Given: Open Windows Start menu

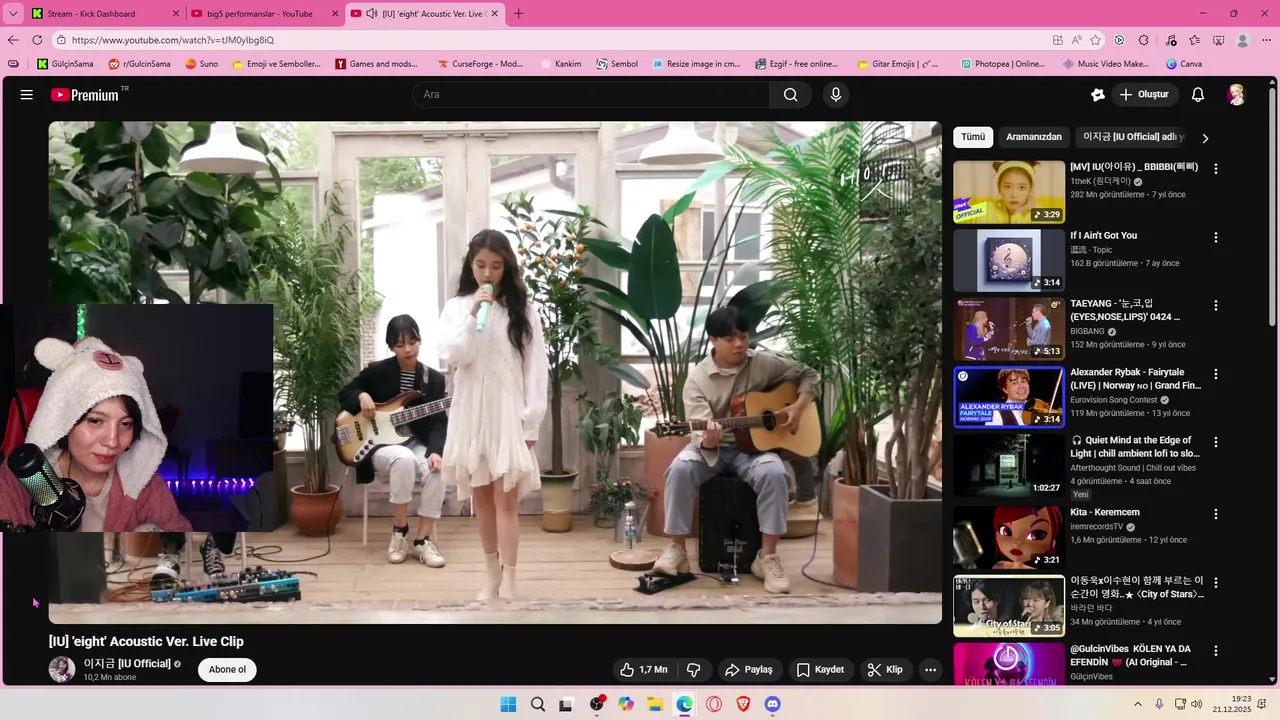Looking at the screenshot, I should click(508, 704).
